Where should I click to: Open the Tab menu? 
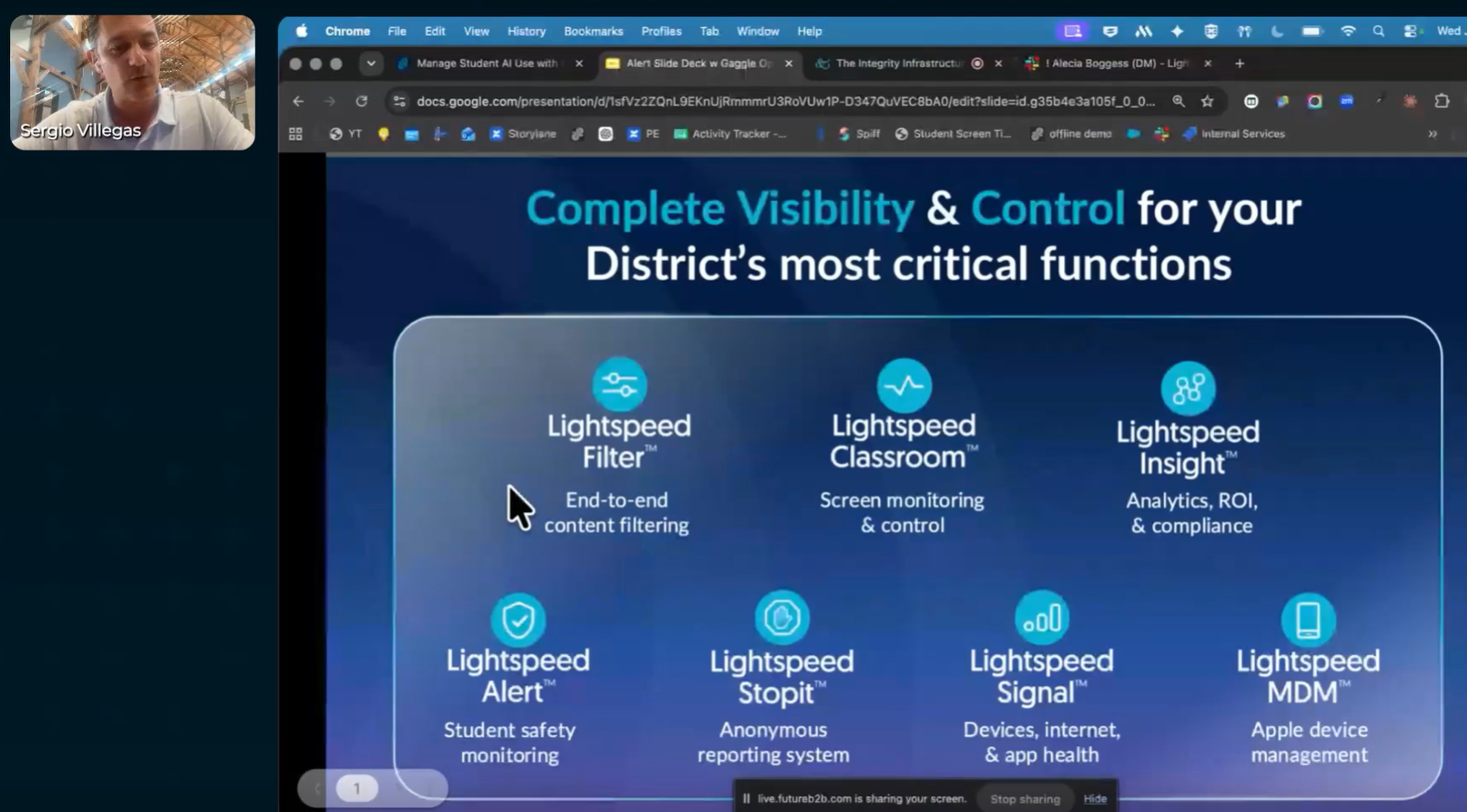[709, 31]
